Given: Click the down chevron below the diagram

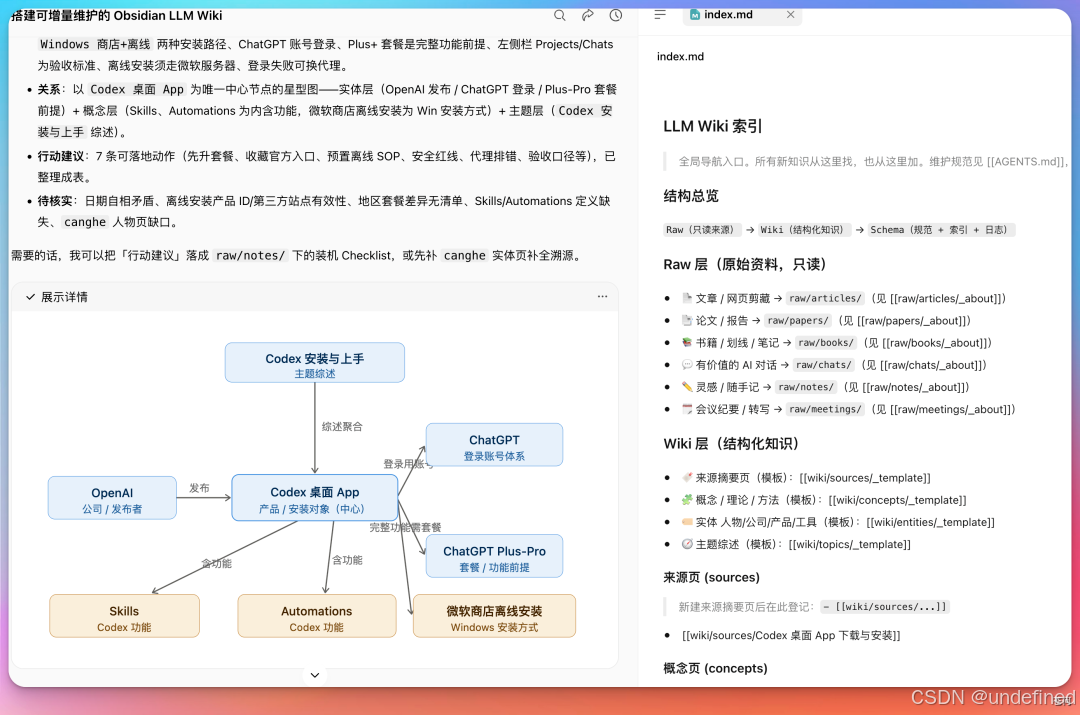Looking at the screenshot, I should point(315,675).
